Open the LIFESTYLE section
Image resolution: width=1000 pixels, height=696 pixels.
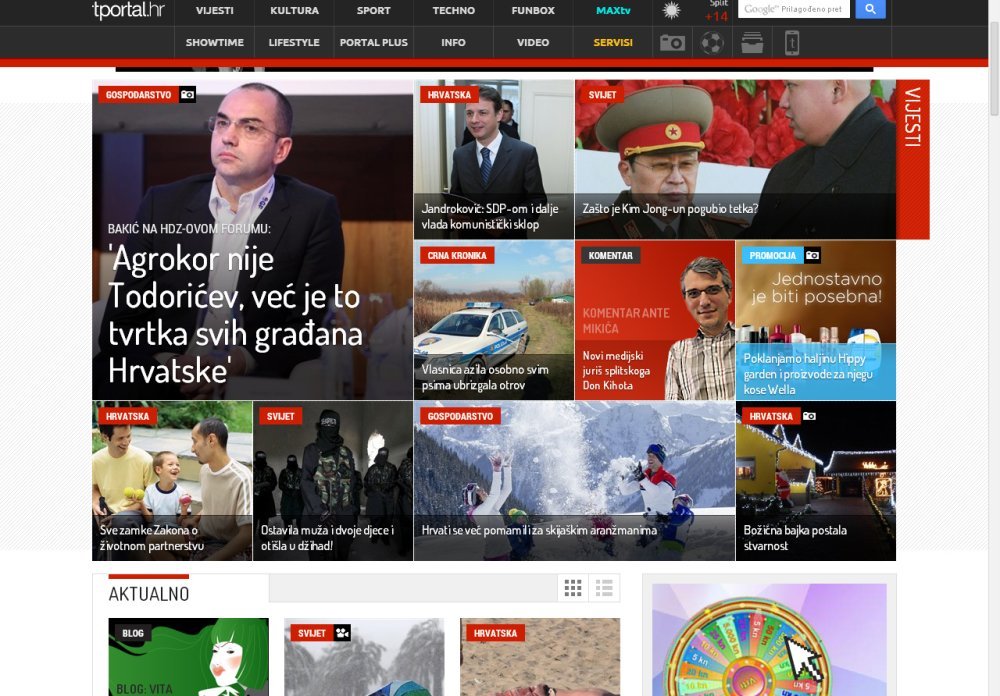tap(294, 42)
